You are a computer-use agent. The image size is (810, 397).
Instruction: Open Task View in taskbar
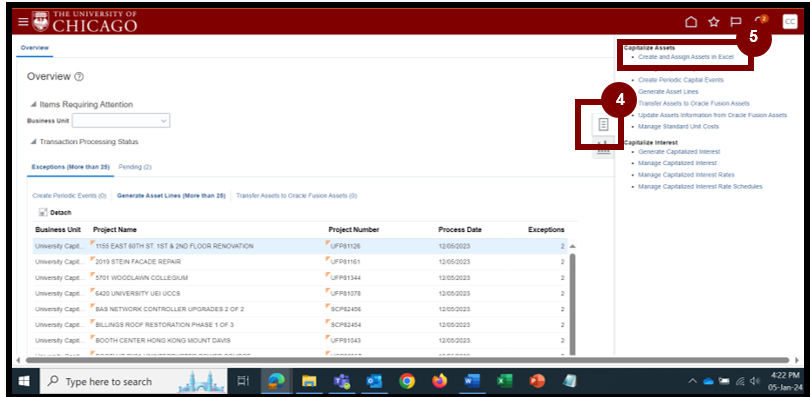[243, 382]
